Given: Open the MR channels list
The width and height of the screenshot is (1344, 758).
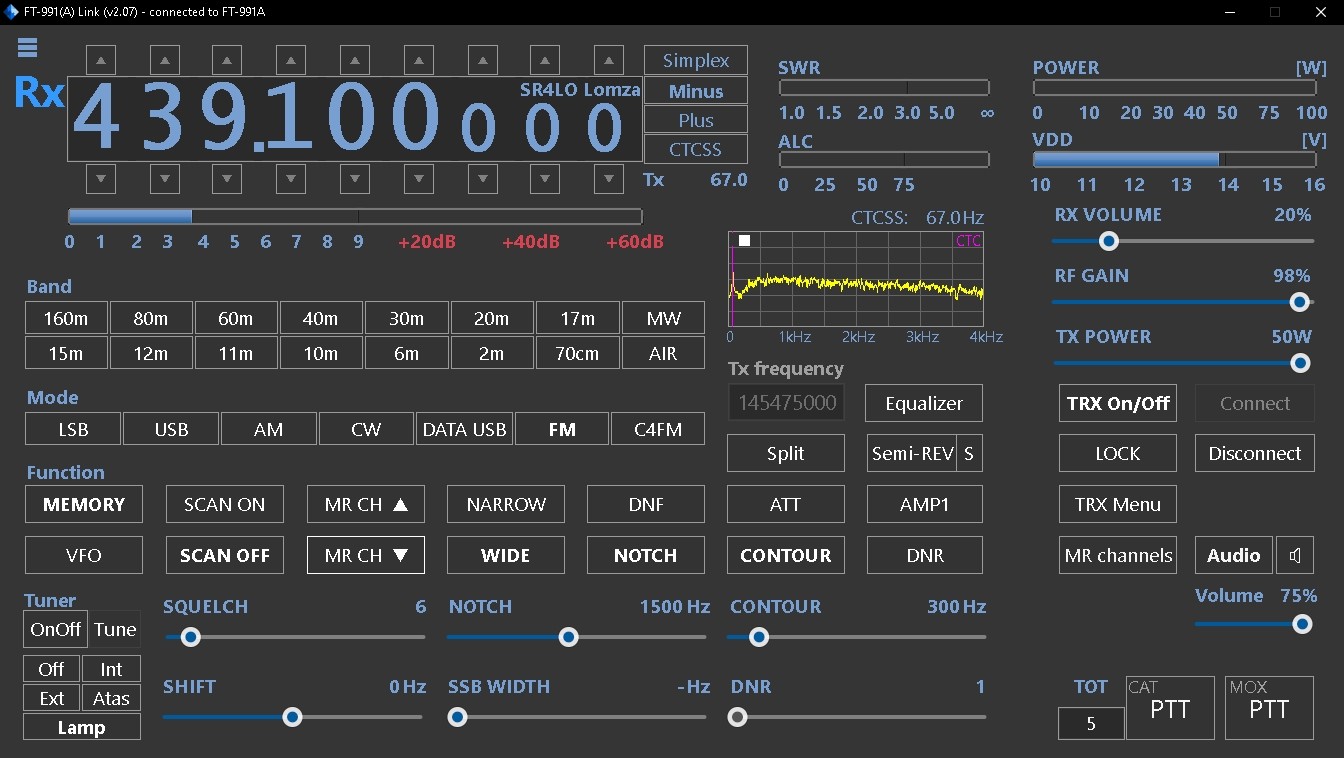Looking at the screenshot, I should point(1118,555).
